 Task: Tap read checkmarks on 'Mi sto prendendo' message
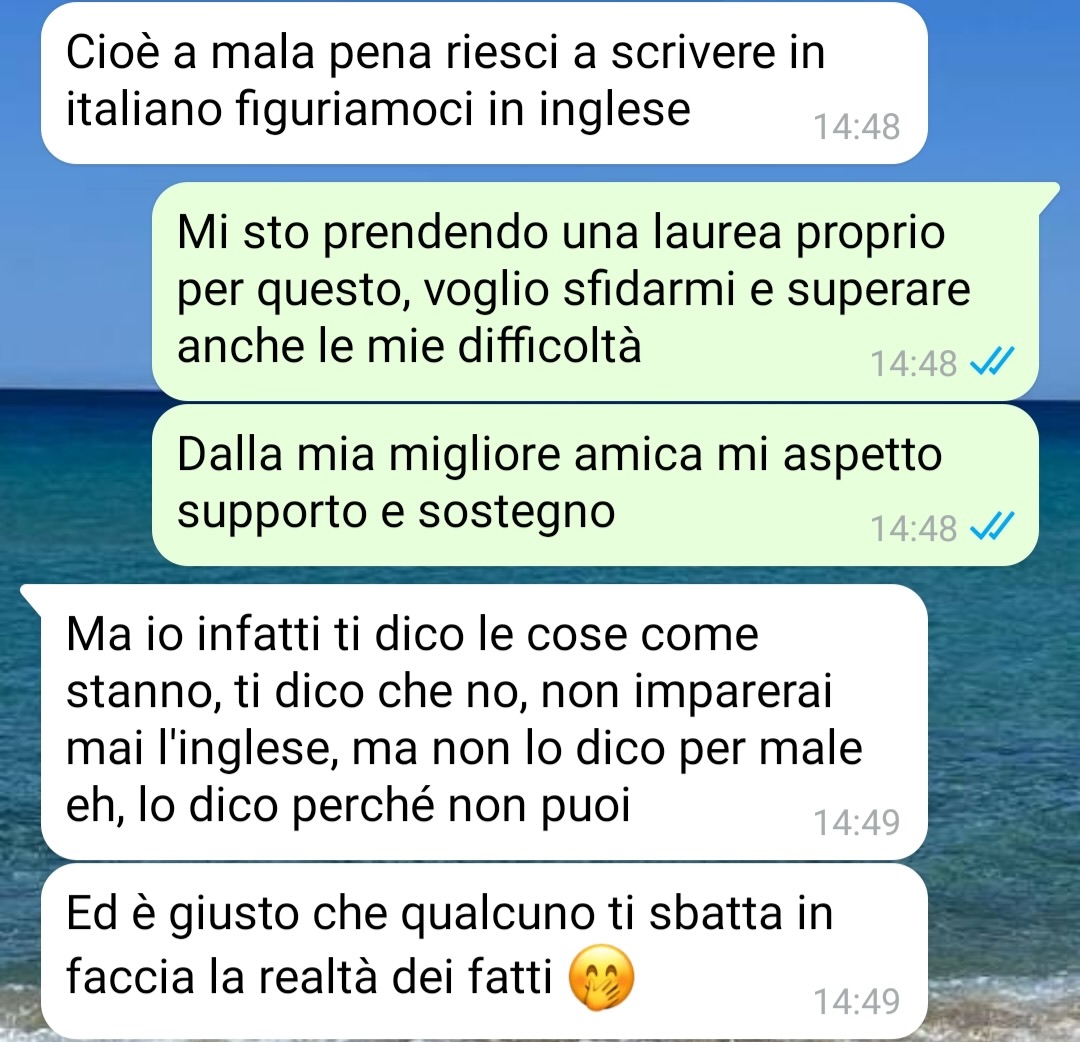click(992, 362)
